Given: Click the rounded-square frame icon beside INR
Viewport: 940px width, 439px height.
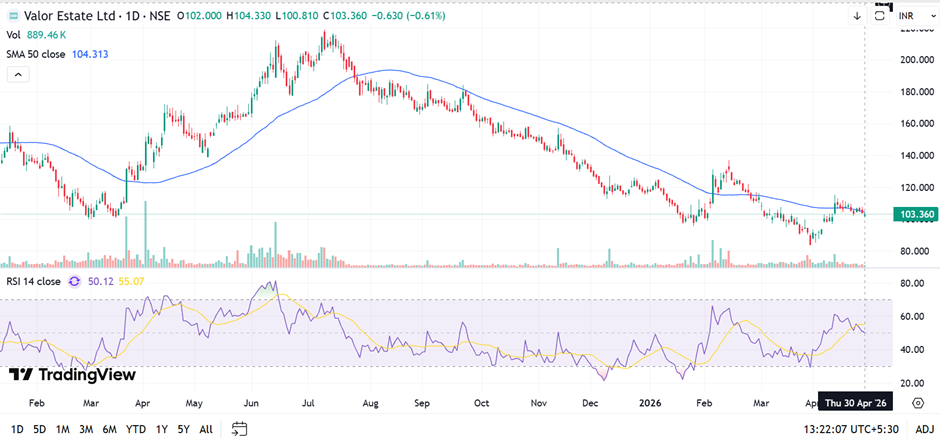Looking at the screenshot, I should [x=881, y=16].
